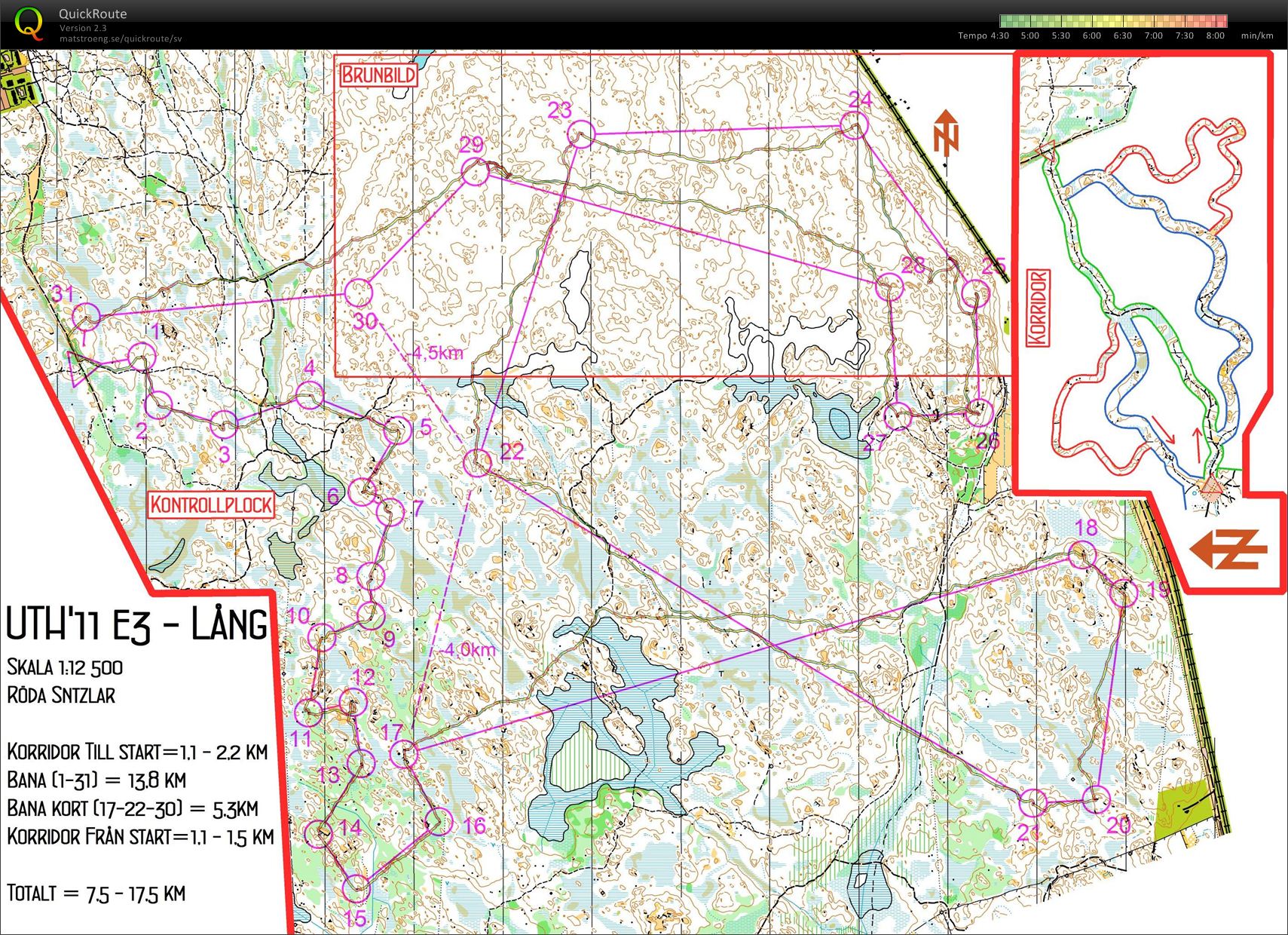Click control circle 3
The width and height of the screenshot is (1288, 935).
[x=224, y=425]
